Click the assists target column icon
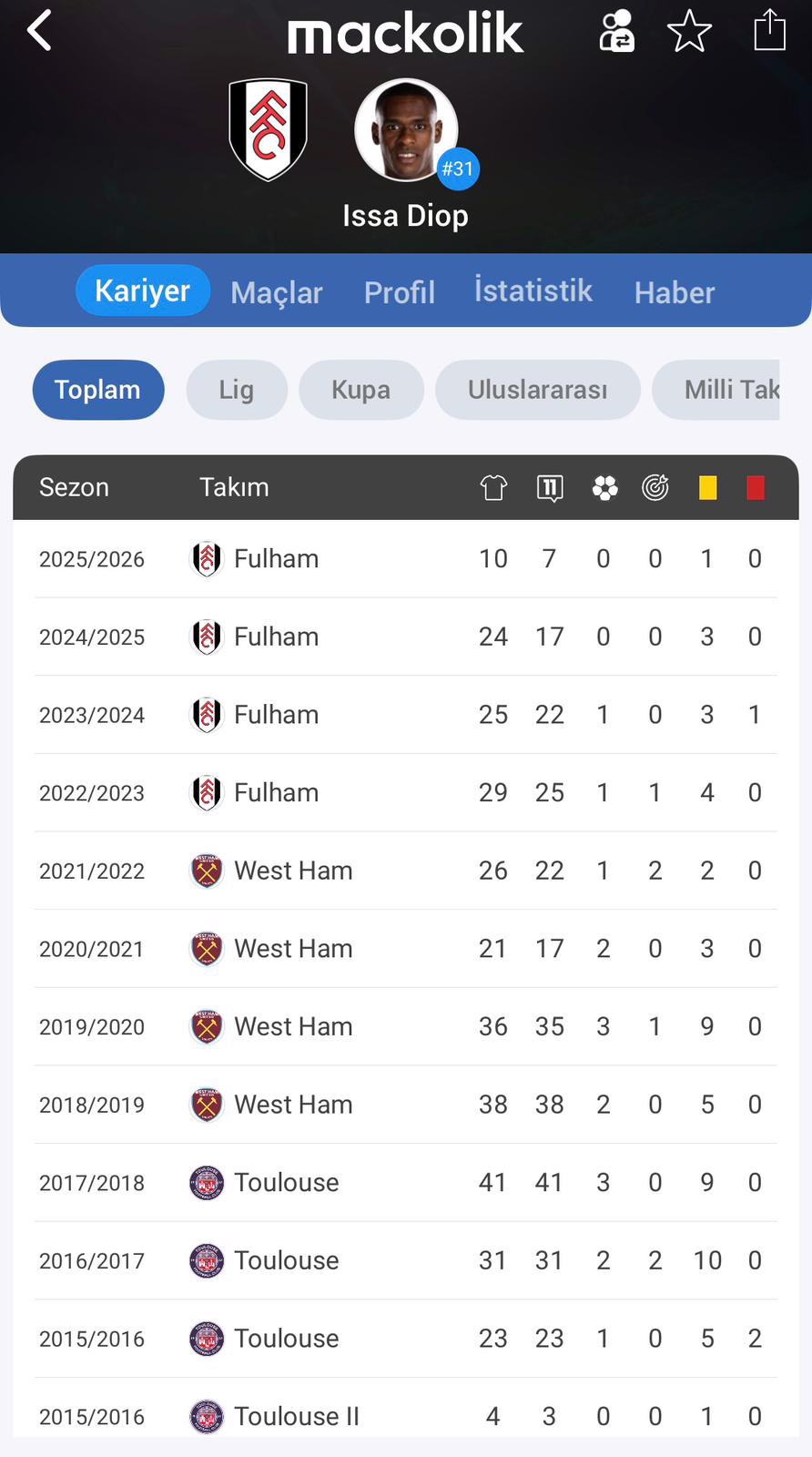The image size is (812, 1457). point(655,488)
